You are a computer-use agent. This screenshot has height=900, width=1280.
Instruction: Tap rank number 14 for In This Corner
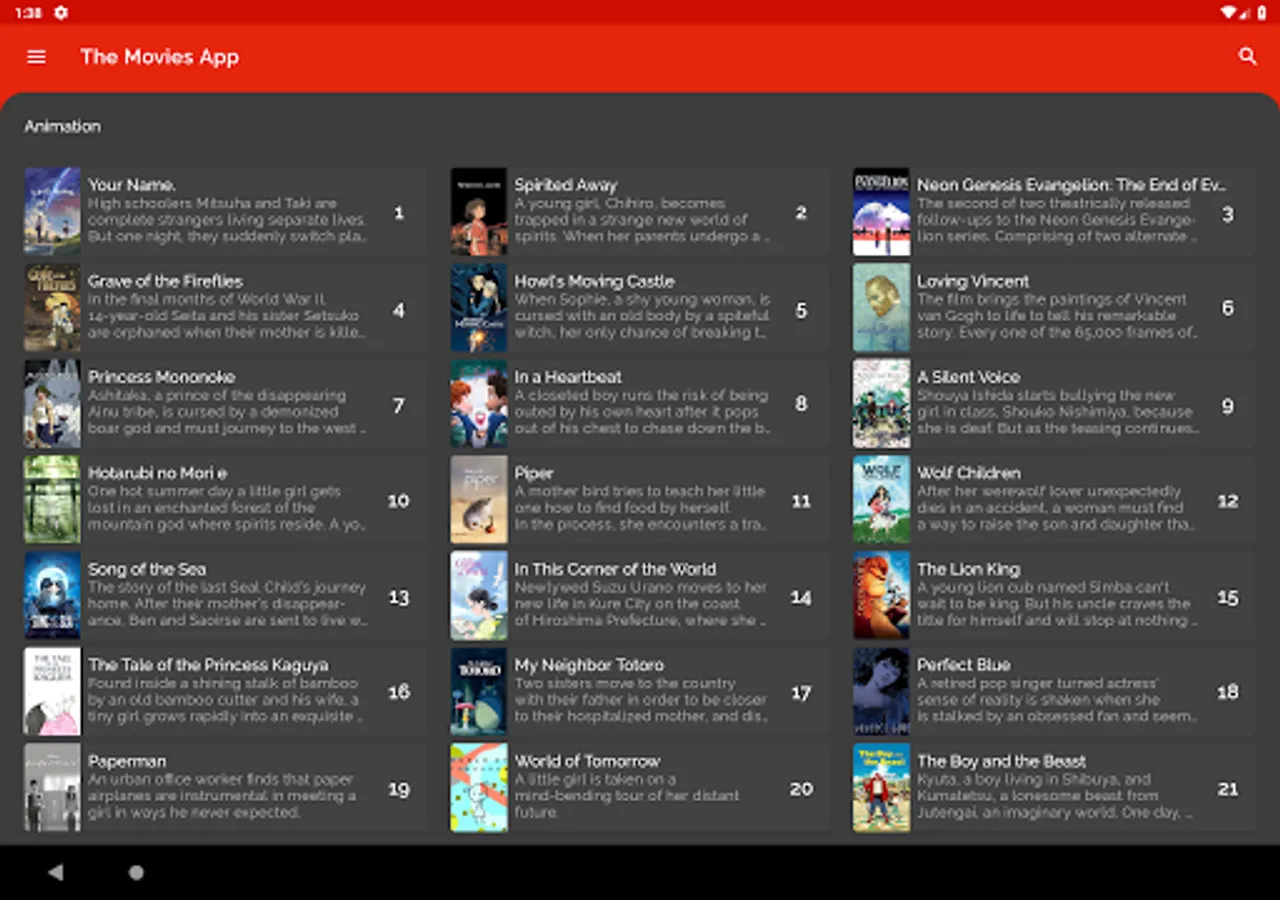click(x=801, y=598)
